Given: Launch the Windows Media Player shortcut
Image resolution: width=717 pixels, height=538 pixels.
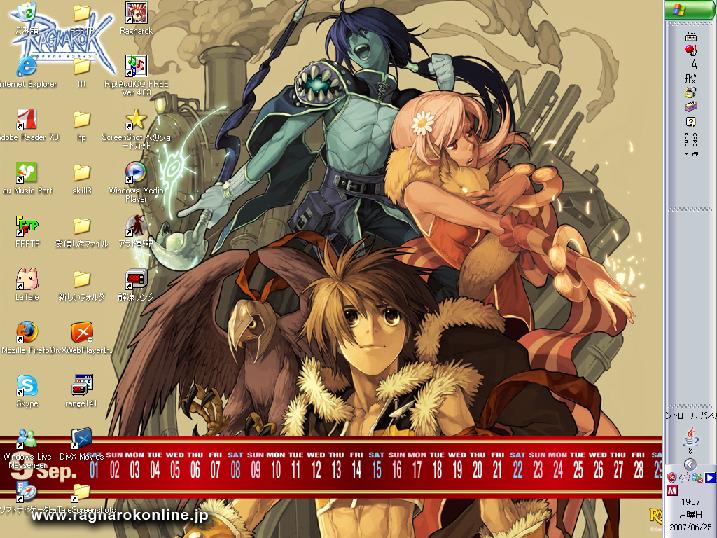Looking at the screenshot, I should coord(136,182).
